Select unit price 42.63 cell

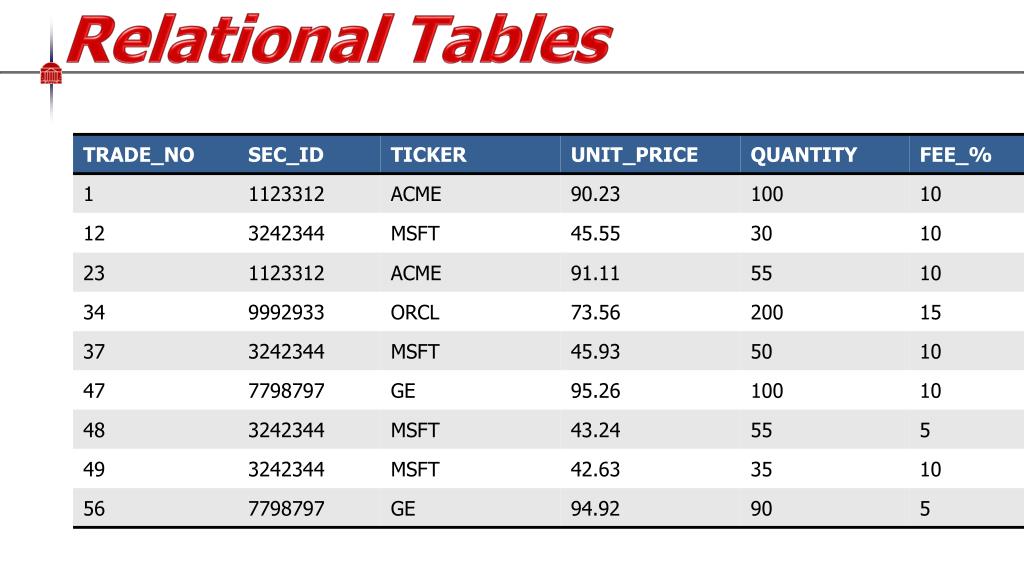tap(595, 469)
